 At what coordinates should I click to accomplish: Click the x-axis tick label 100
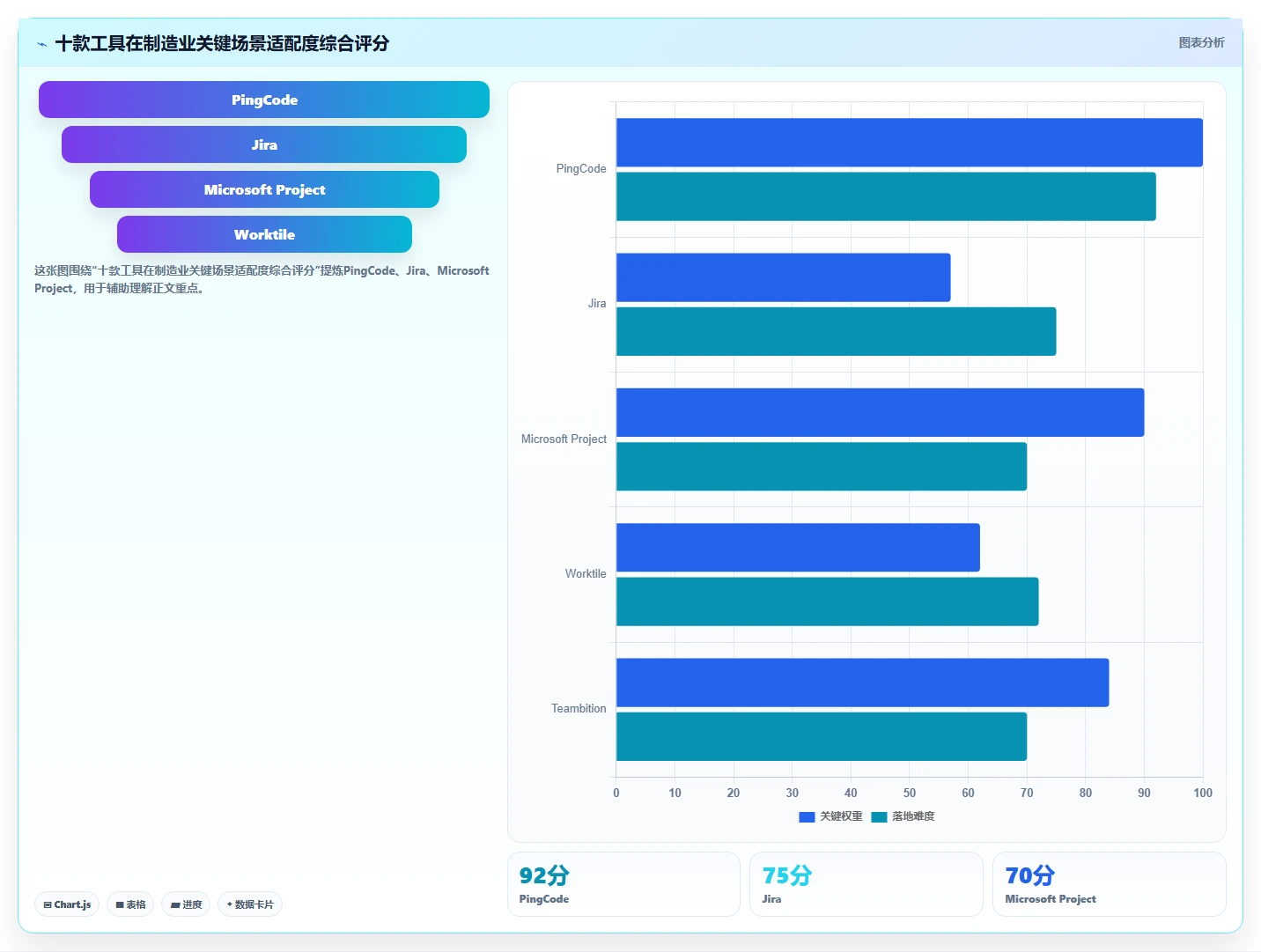click(1203, 793)
